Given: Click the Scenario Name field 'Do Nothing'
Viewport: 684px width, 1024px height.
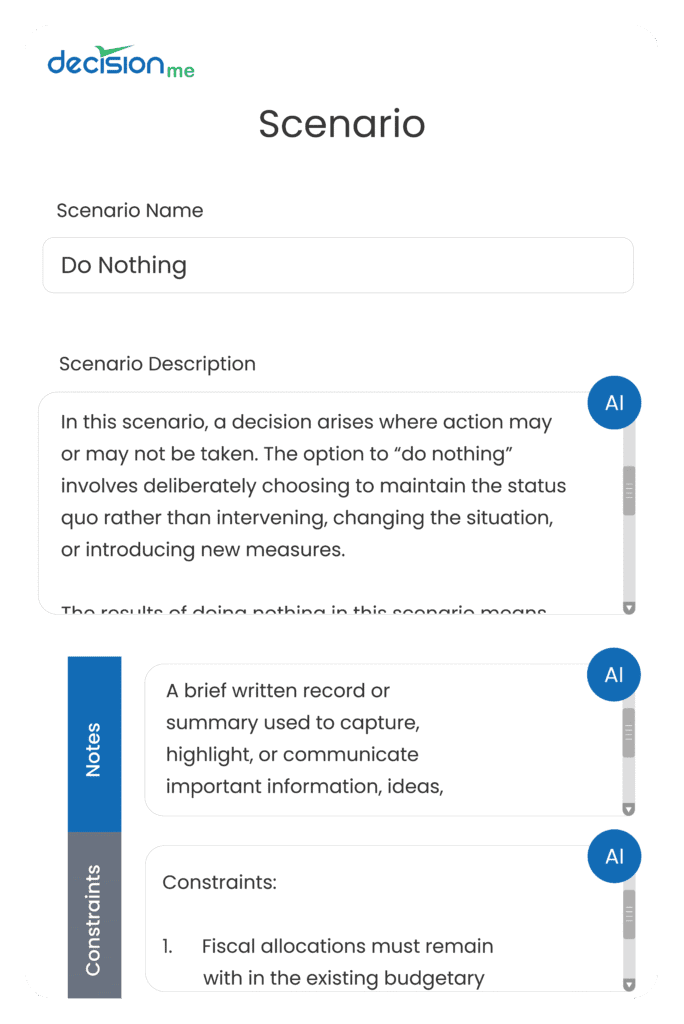Looking at the screenshot, I should pyautogui.click(x=337, y=265).
